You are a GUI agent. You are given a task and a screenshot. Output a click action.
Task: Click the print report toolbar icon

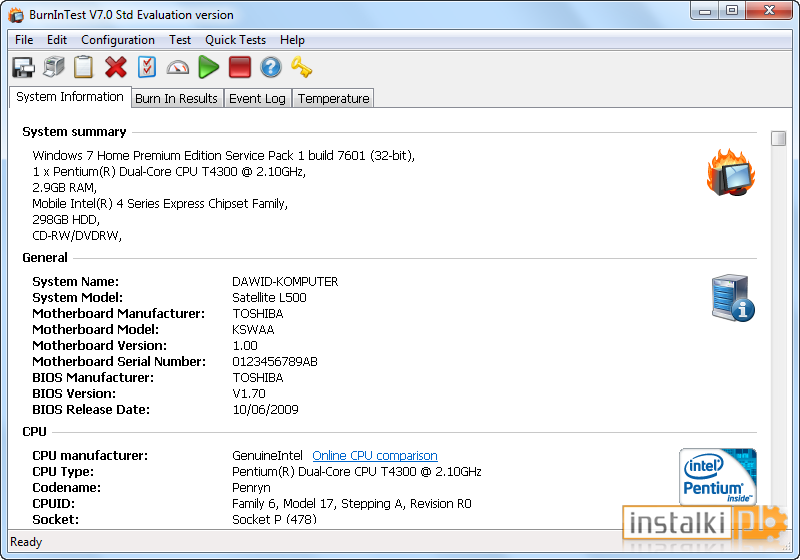pyautogui.click(x=54, y=67)
